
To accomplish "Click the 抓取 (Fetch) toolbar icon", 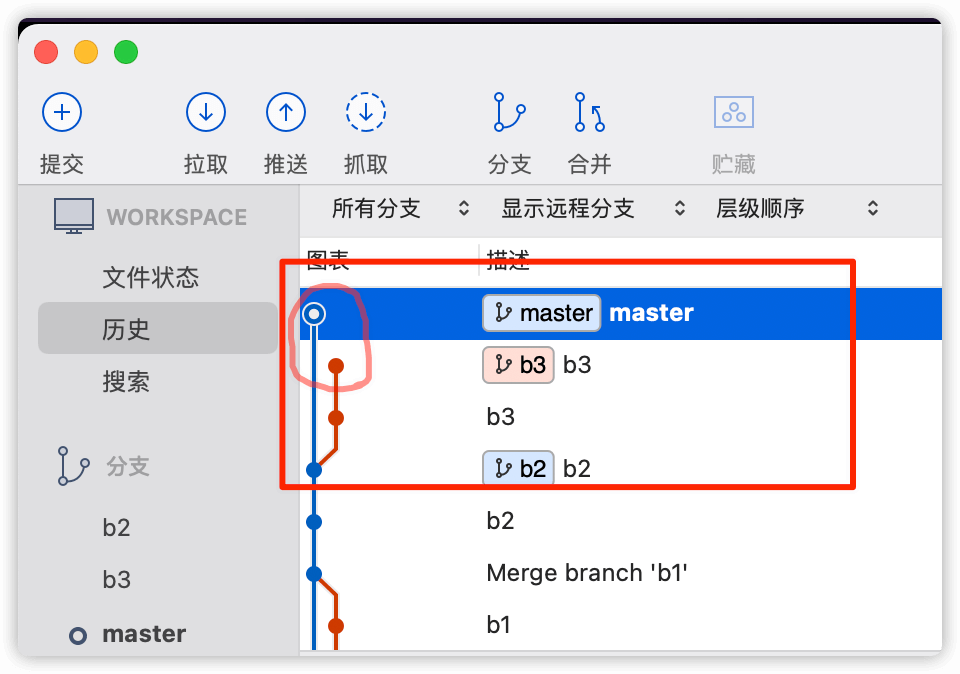I will tap(366, 112).
